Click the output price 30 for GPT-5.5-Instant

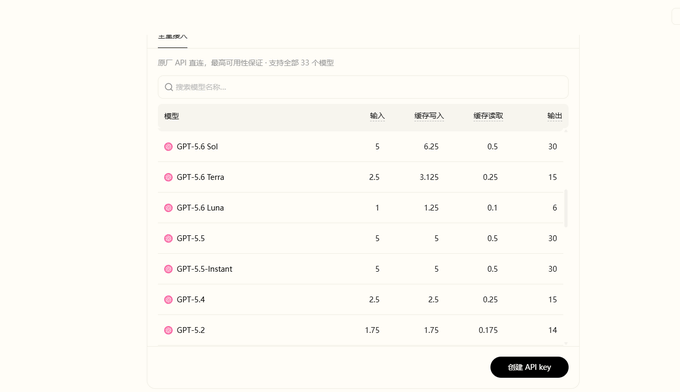pyautogui.click(x=552, y=269)
